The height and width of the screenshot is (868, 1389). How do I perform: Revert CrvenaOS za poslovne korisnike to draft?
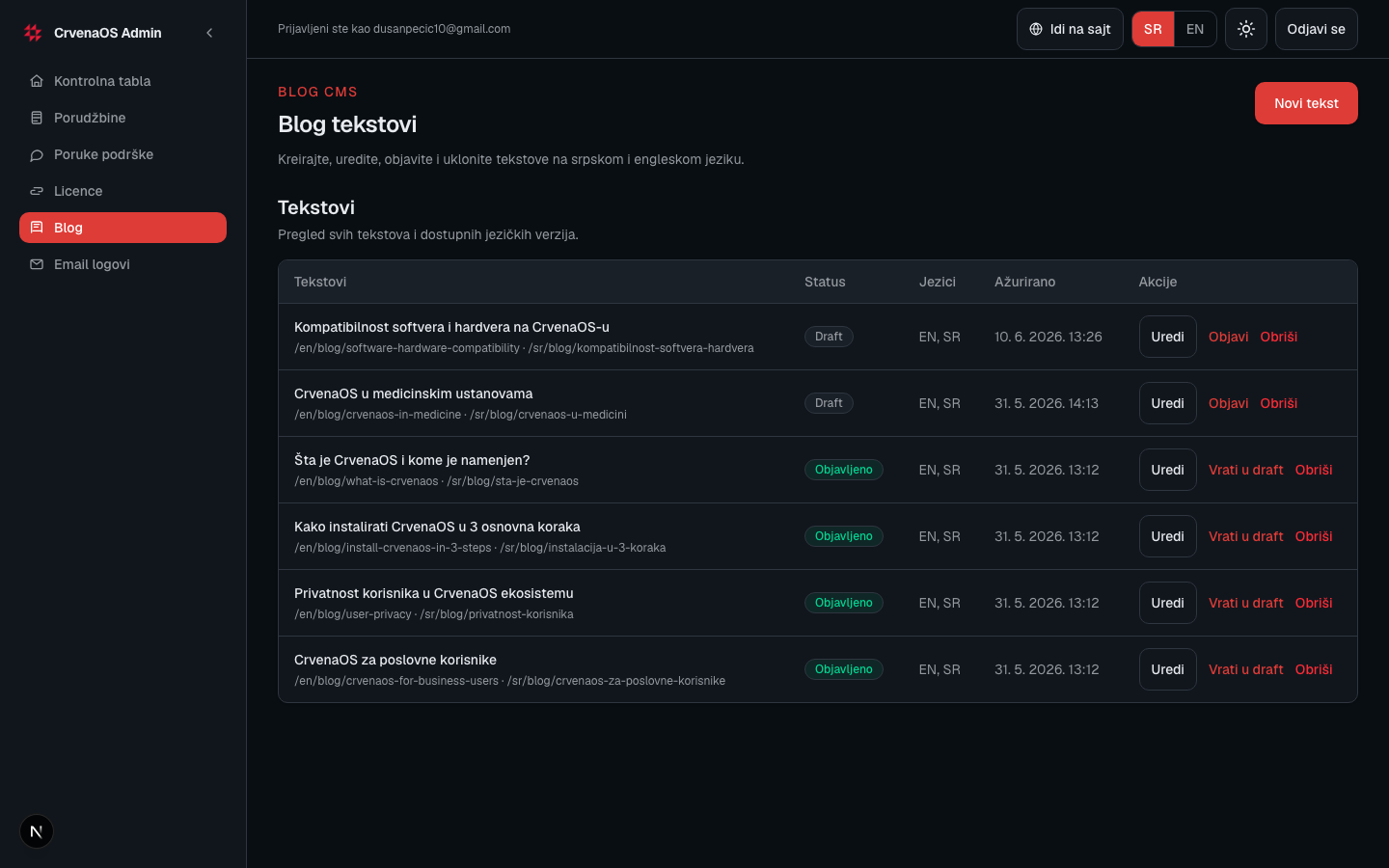tap(1245, 669)
